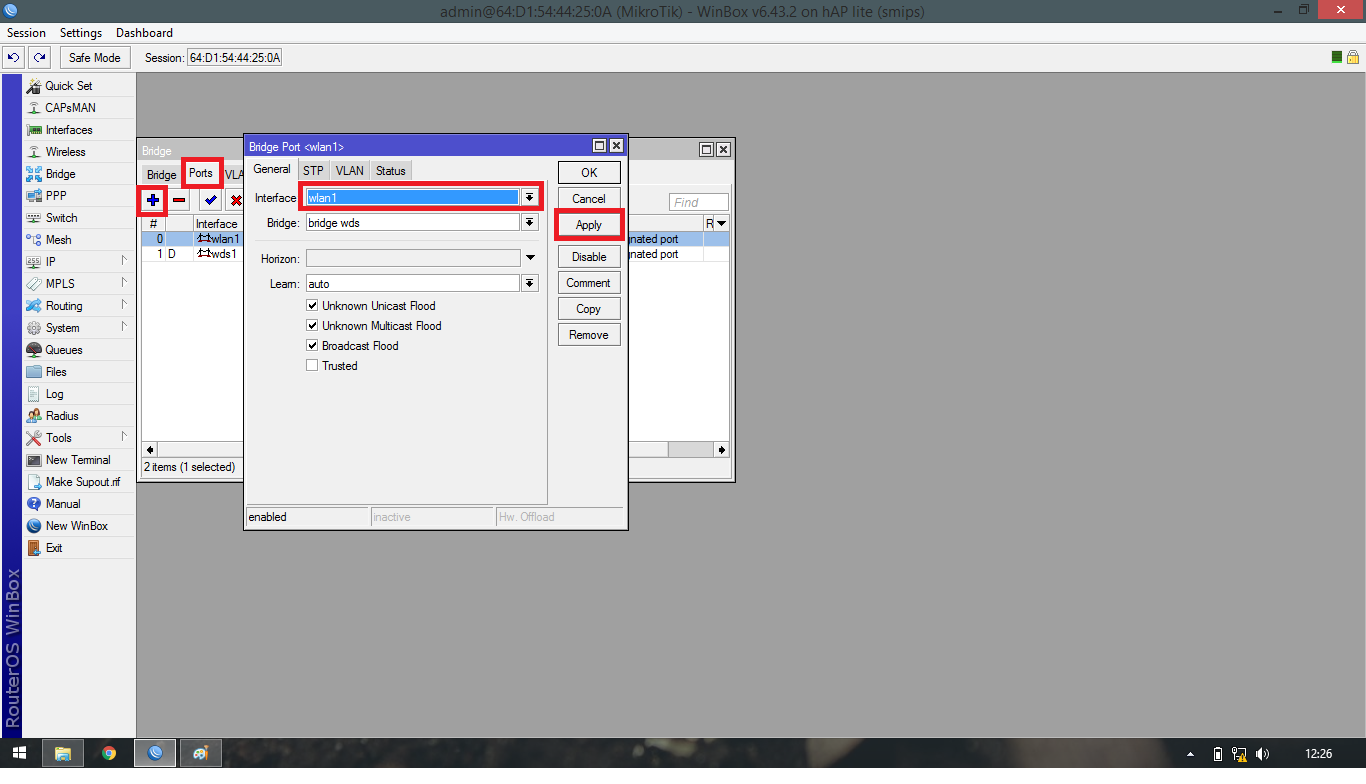Open the column selector dropdown in Bridge window

point(721,223)
